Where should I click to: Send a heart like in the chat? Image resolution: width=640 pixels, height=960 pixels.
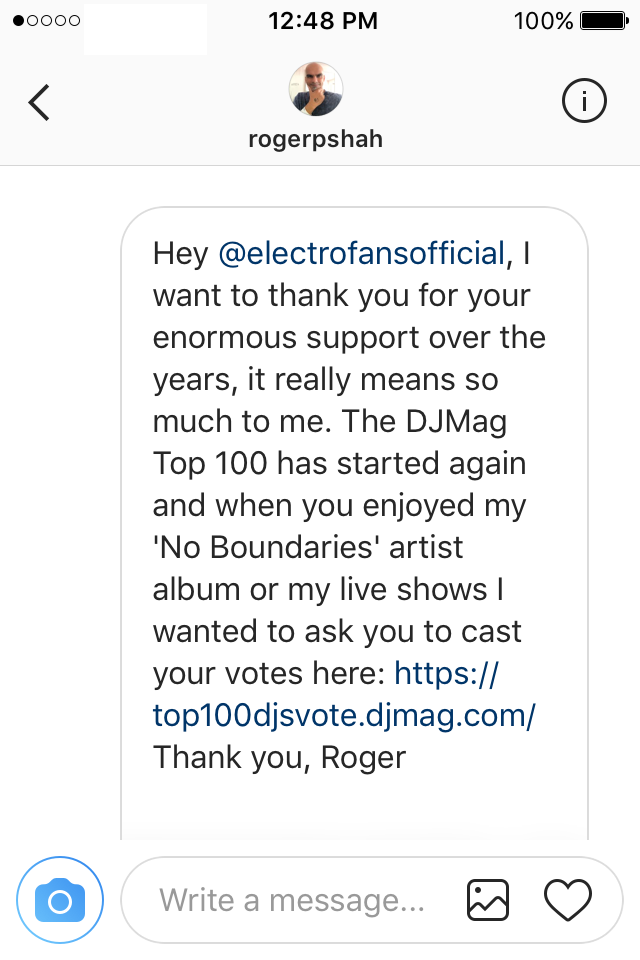(x=567, y=900)
